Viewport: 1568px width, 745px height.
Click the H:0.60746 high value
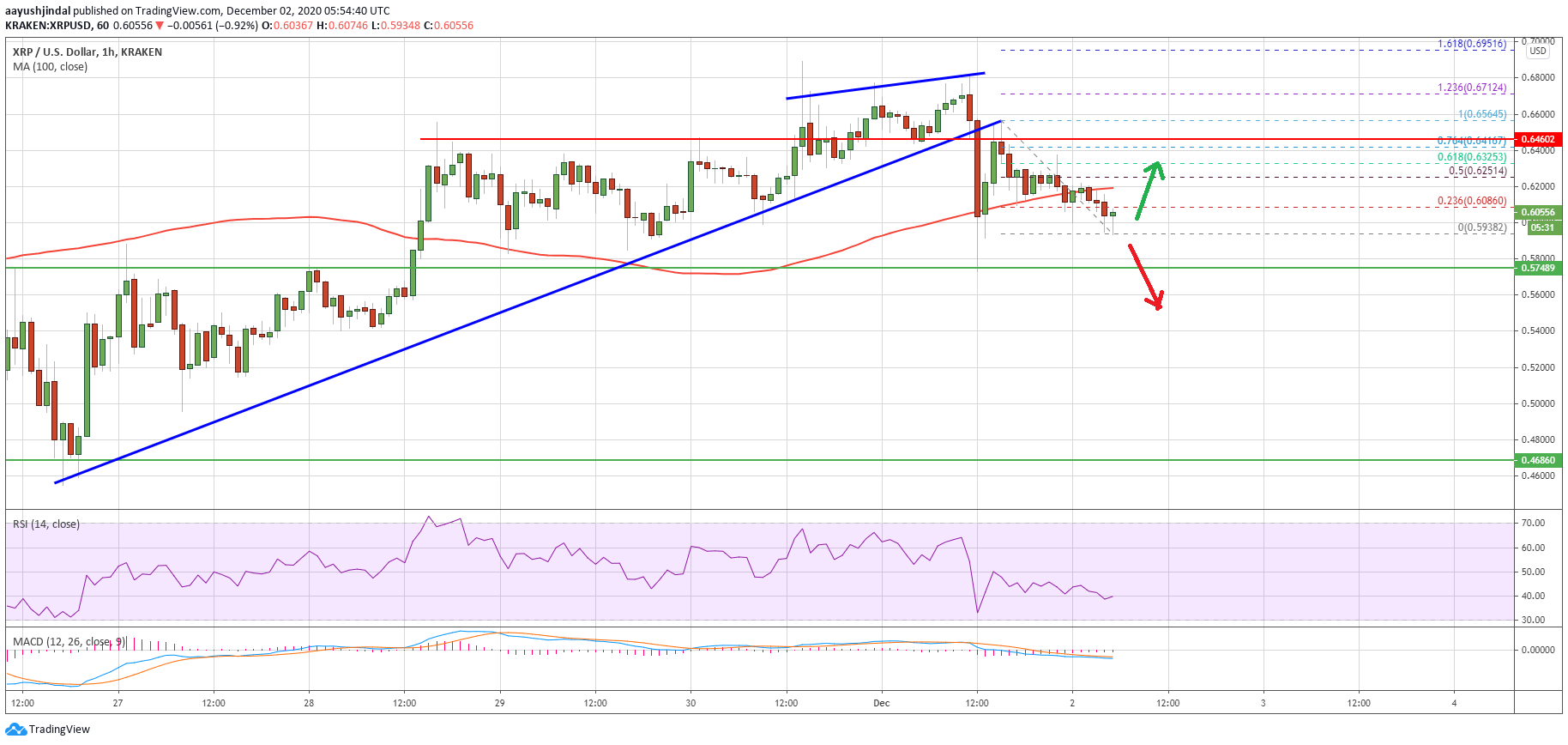point(342,26)
